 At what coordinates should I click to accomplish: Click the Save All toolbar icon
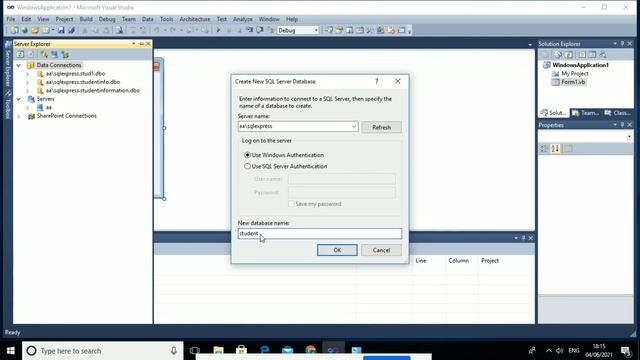click(71, 30)
